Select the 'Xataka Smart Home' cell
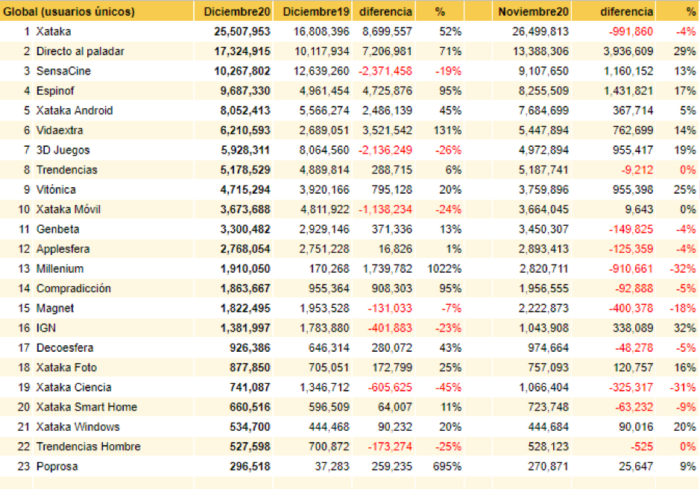This screenshot has height=489, width=700. pyautogui.click(x=87, y=407)
